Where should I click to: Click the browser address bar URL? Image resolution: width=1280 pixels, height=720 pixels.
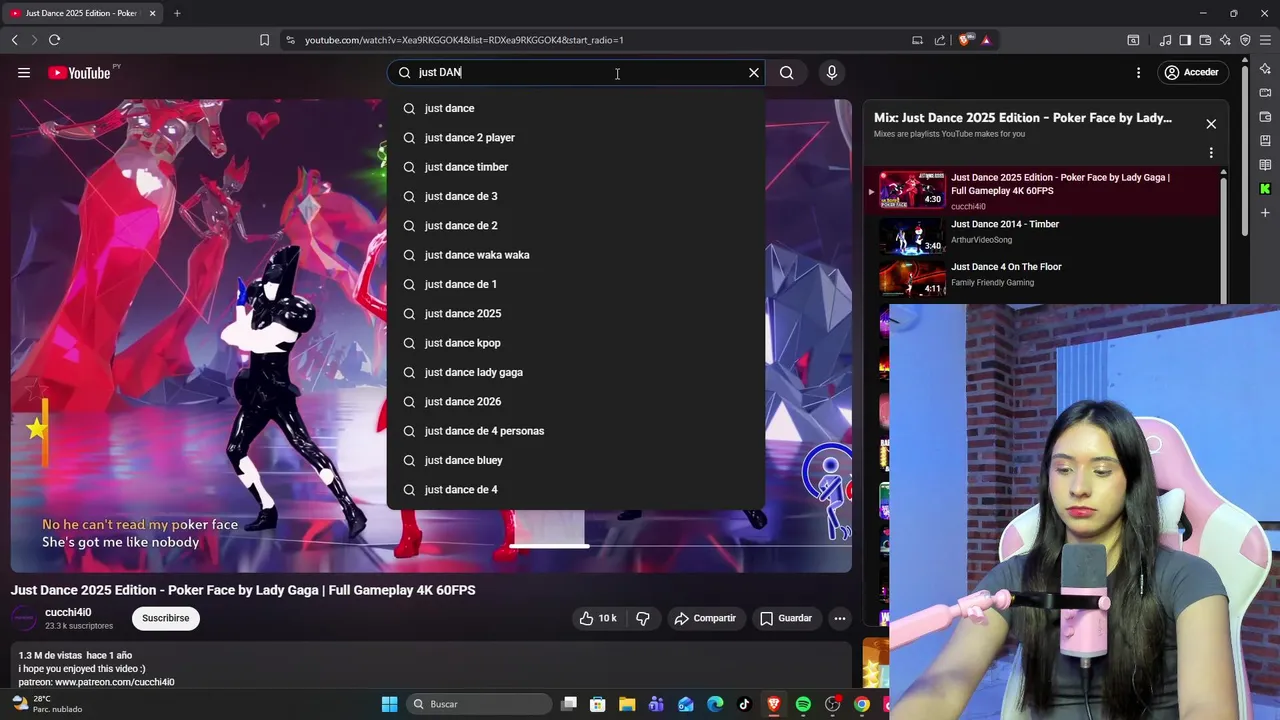tap(464, 40)
